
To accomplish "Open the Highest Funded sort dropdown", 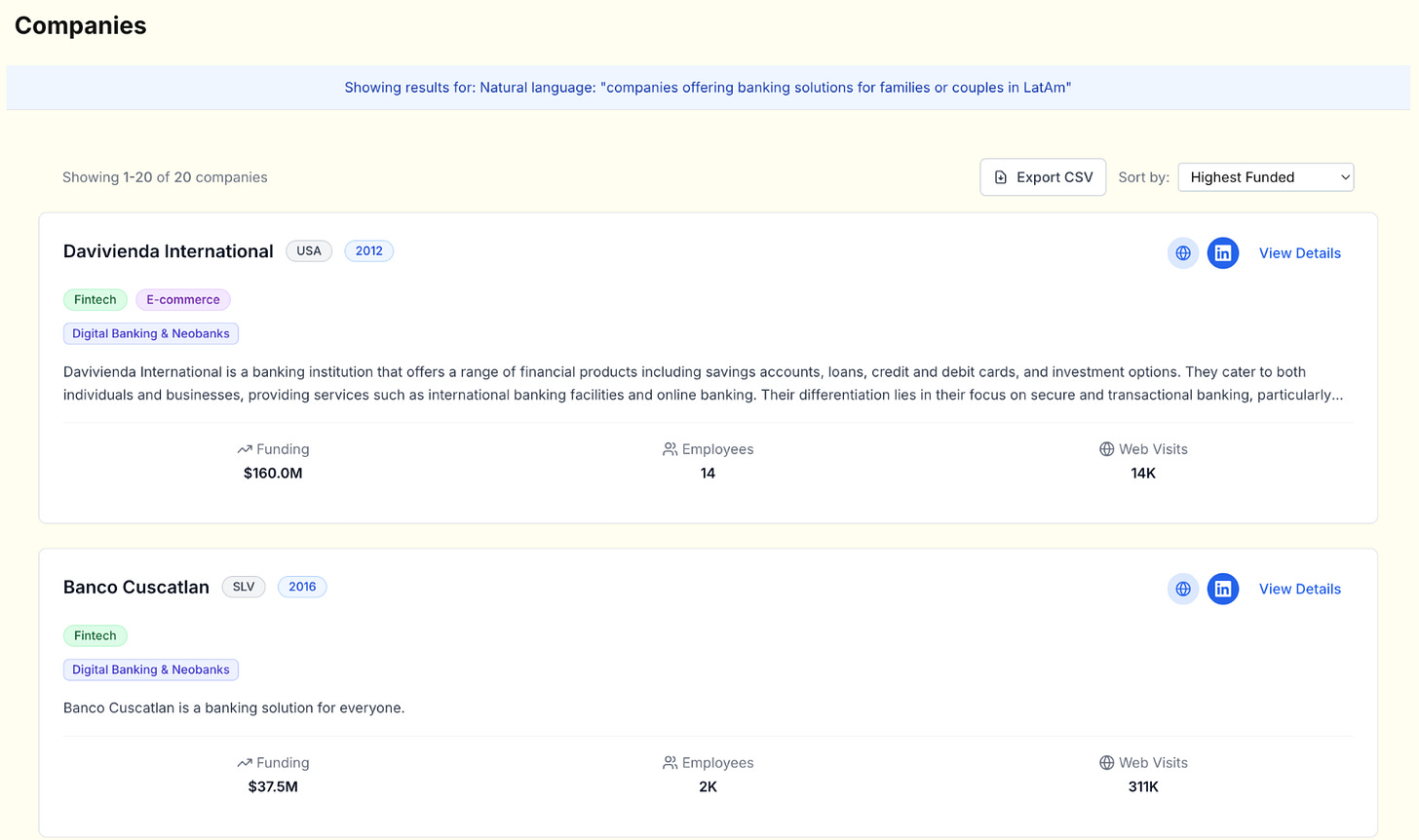I will pos(1266,177).
